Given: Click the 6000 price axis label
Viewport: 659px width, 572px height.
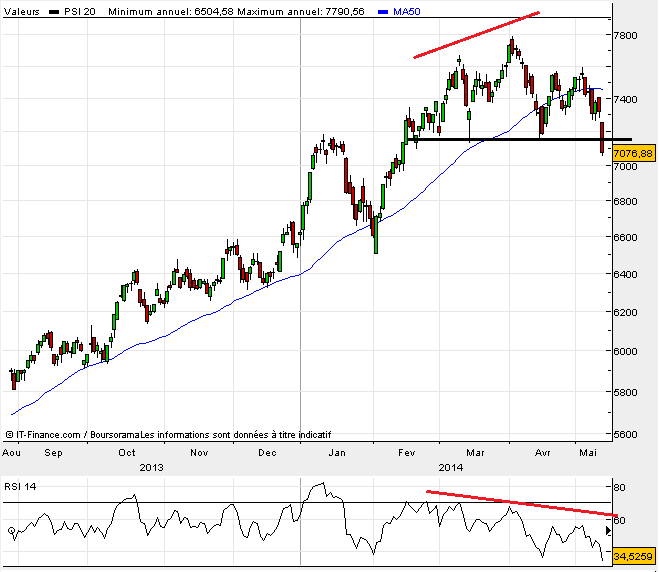Looking at the screenshot, I should (625, 351).
